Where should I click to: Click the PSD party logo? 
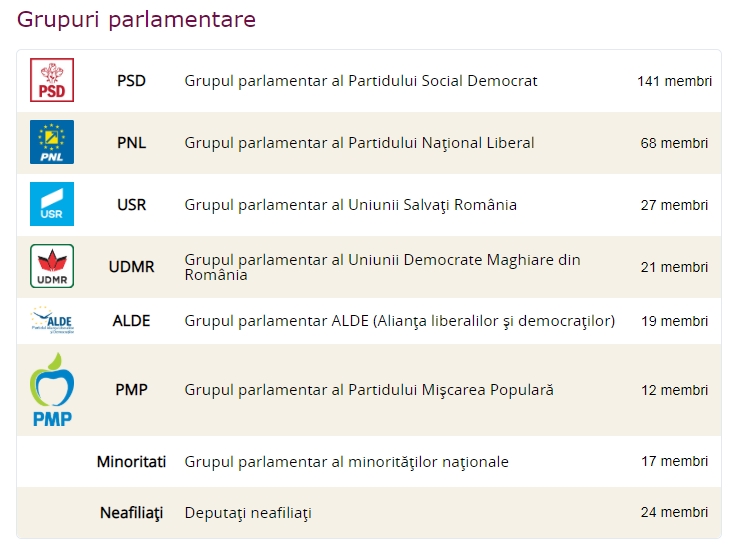click(x=52, y=80)
